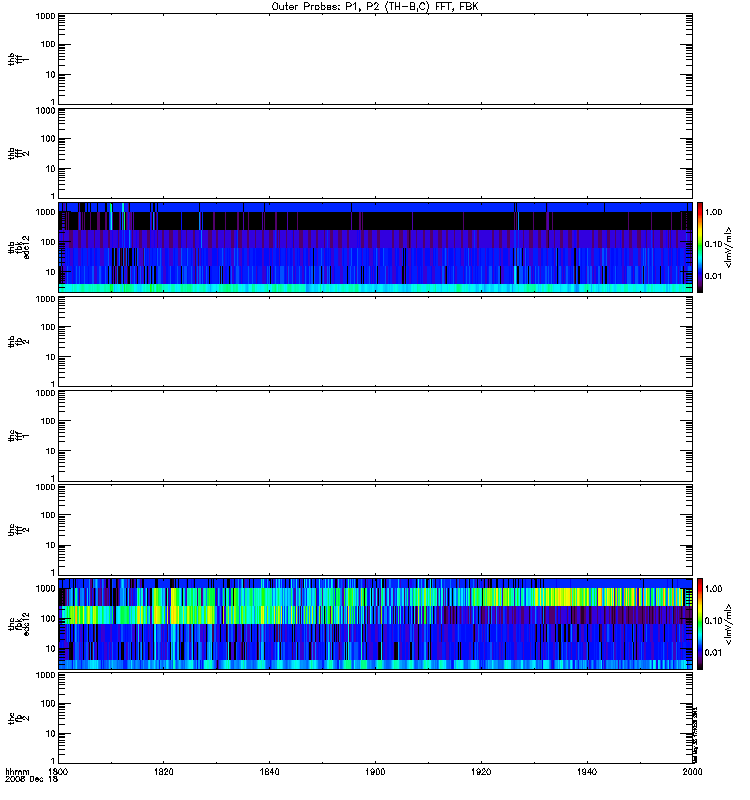Click the '1920' time axis label
Viewport: 750px width, 800px height.
(481, 771)
